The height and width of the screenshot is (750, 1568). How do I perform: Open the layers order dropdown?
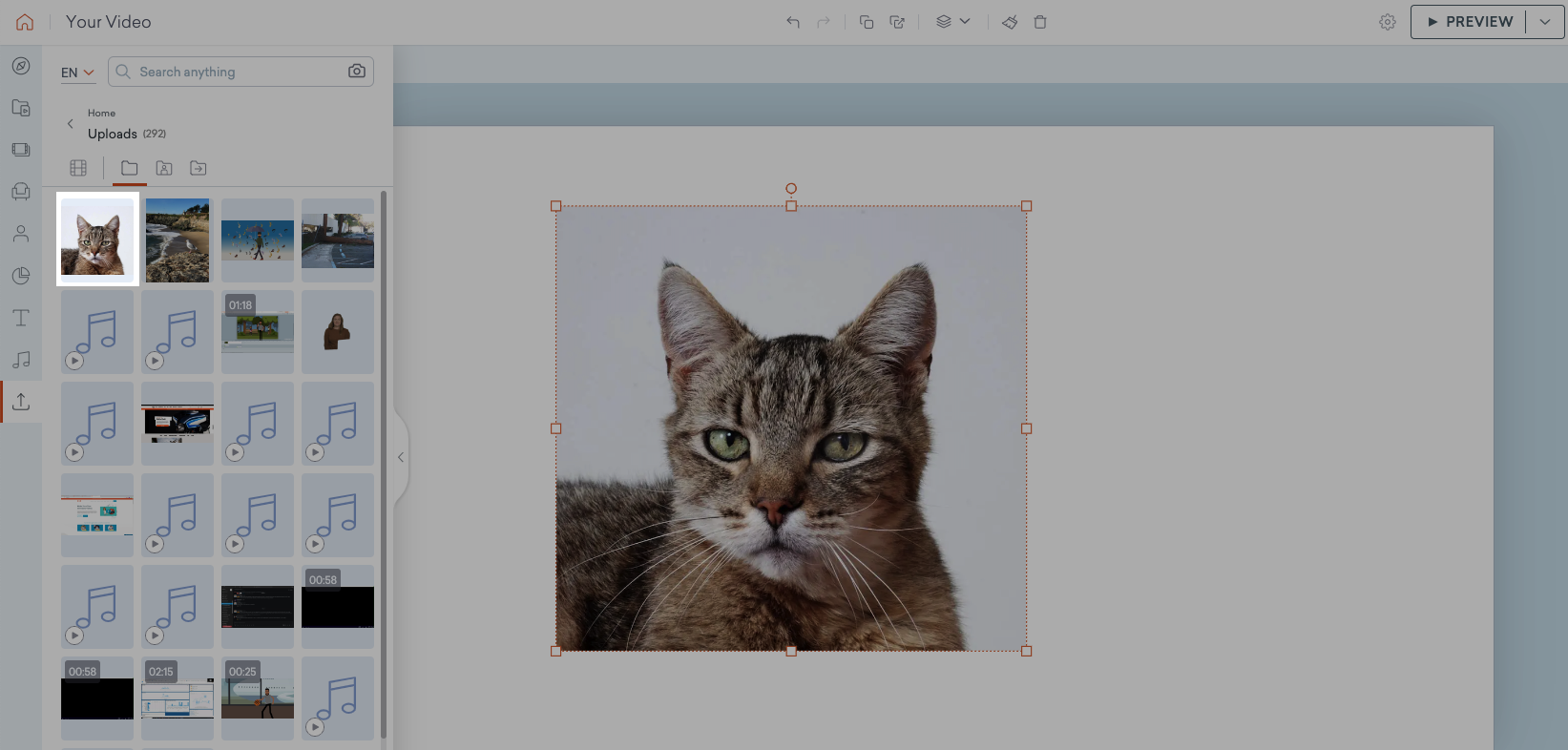(952, 22)
